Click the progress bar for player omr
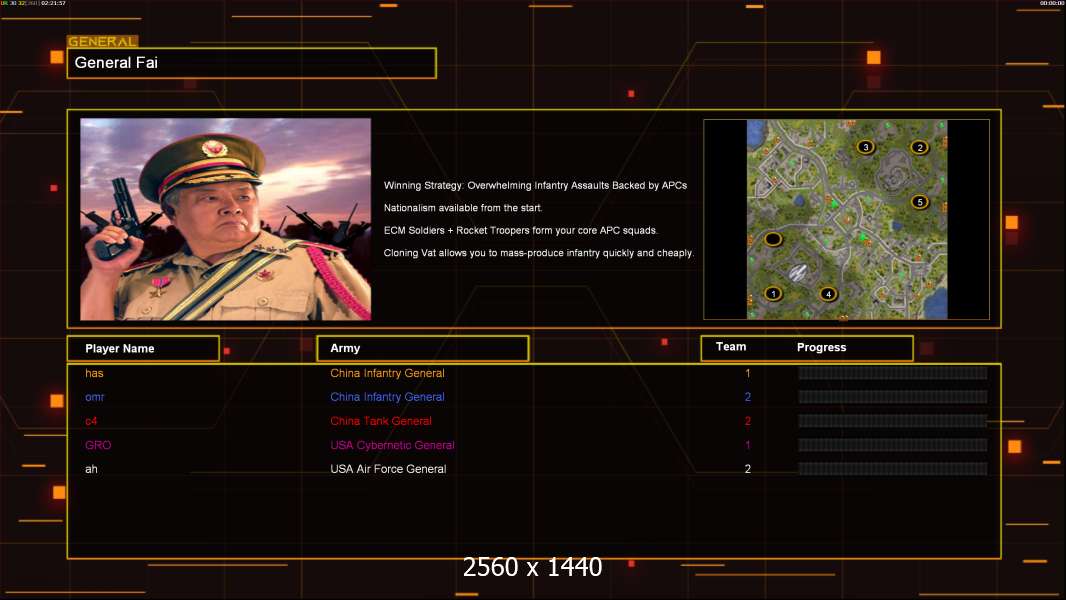1066x600 pixels. point(893,397)
